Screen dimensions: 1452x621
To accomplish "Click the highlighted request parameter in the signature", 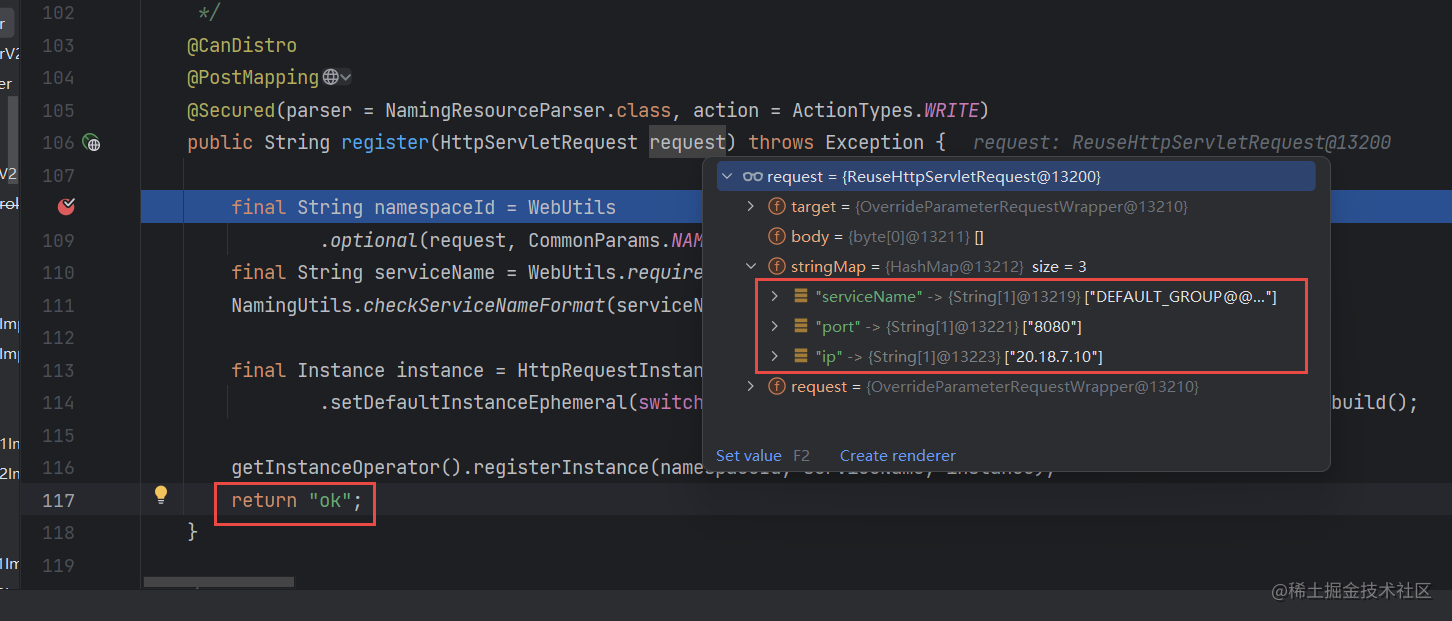I will 687,143.
